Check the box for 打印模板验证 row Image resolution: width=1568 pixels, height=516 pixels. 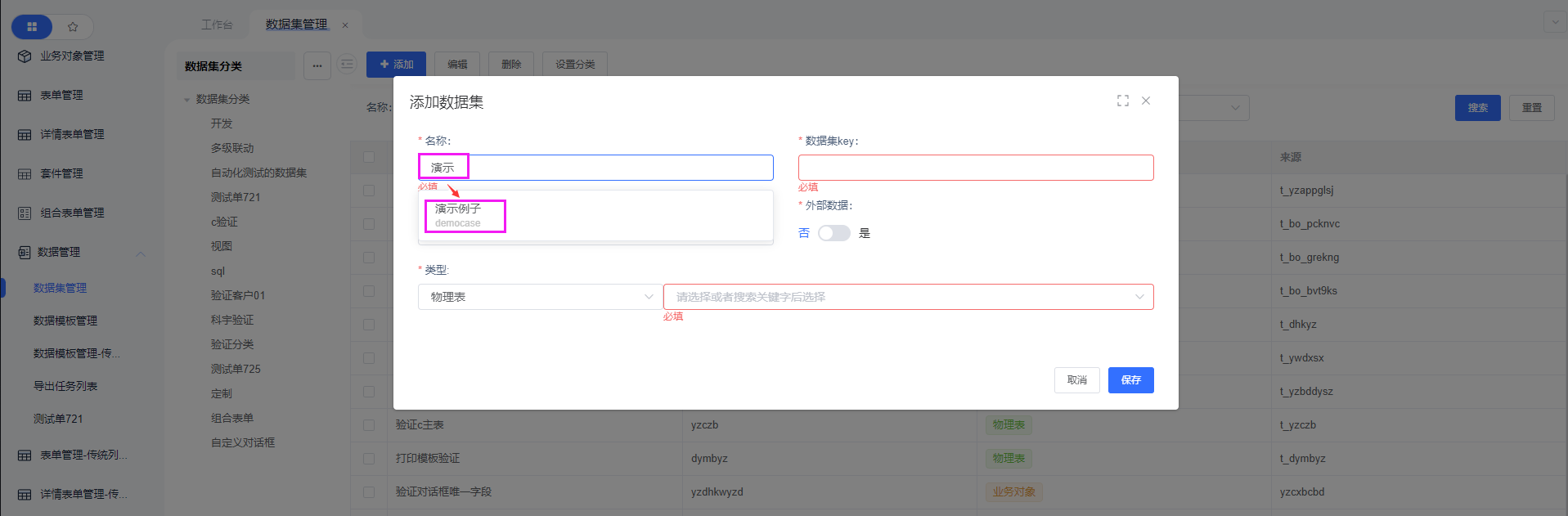point(369,459)
